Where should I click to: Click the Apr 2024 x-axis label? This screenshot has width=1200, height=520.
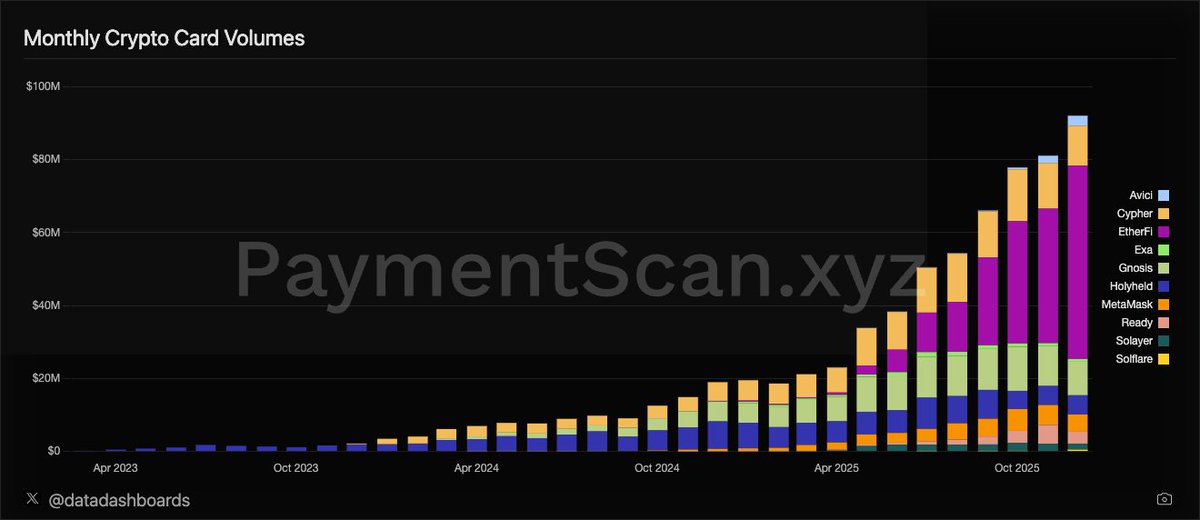tap(477, 467)
